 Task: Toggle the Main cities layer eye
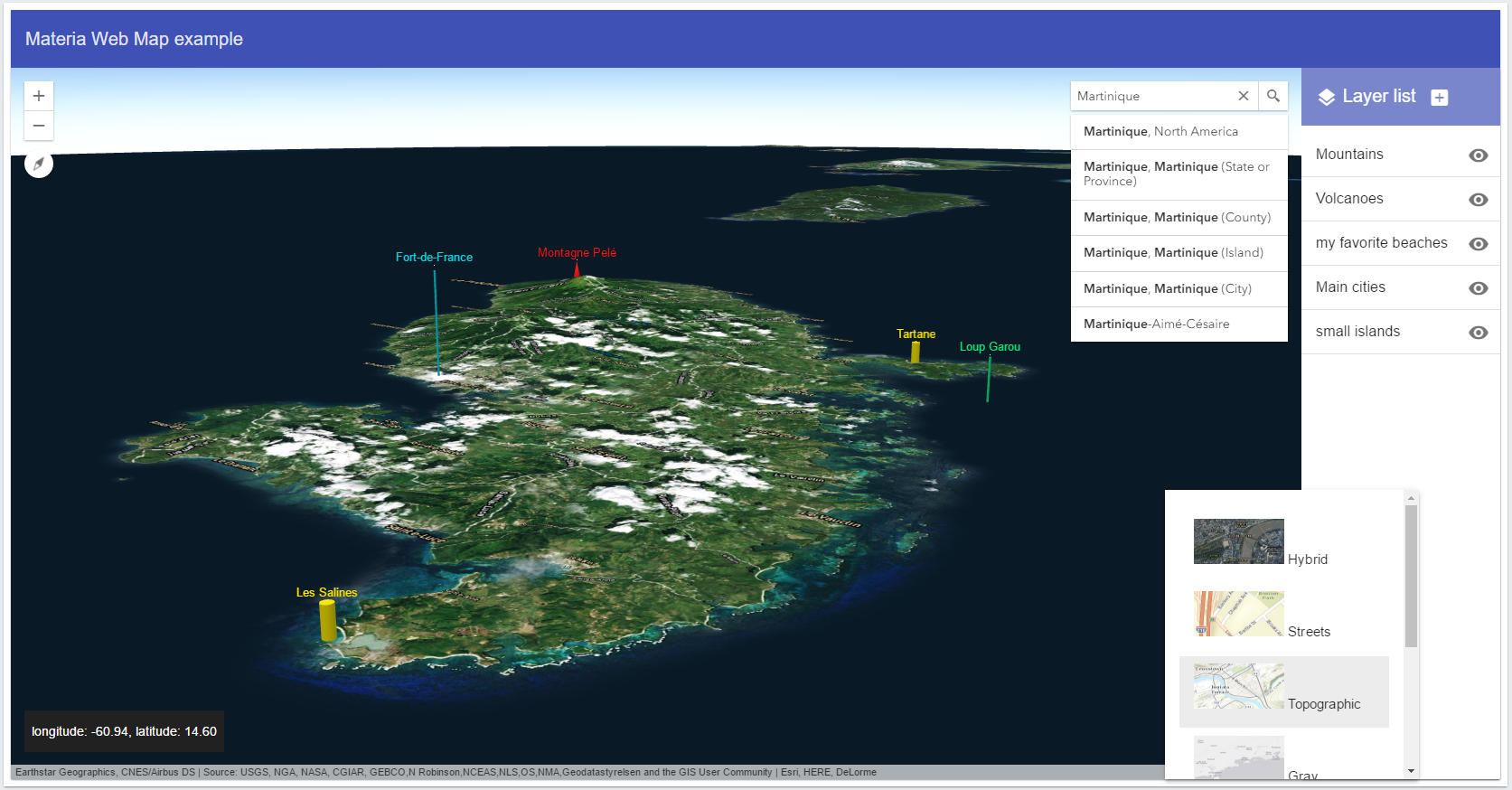1479,288
